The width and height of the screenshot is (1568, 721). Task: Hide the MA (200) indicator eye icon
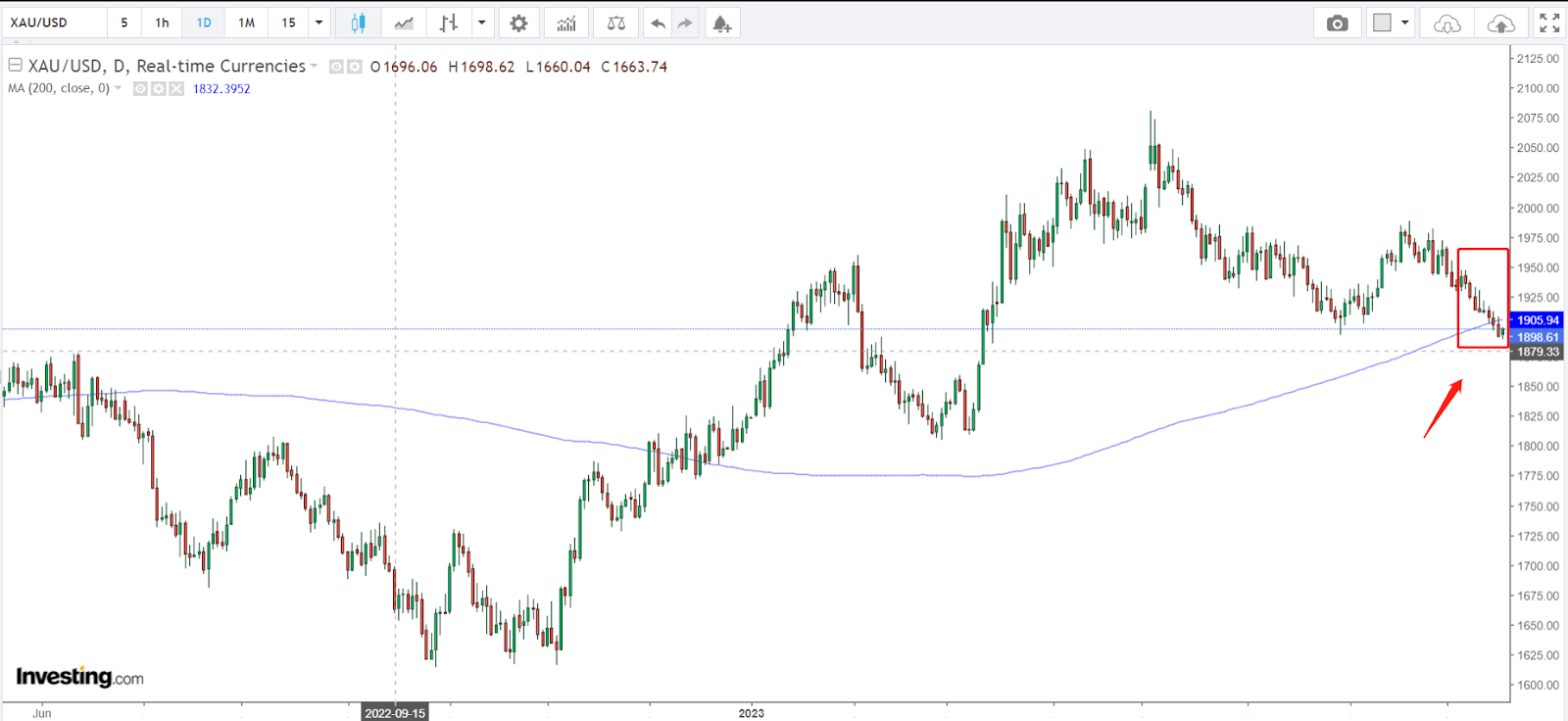click(141, 88)
